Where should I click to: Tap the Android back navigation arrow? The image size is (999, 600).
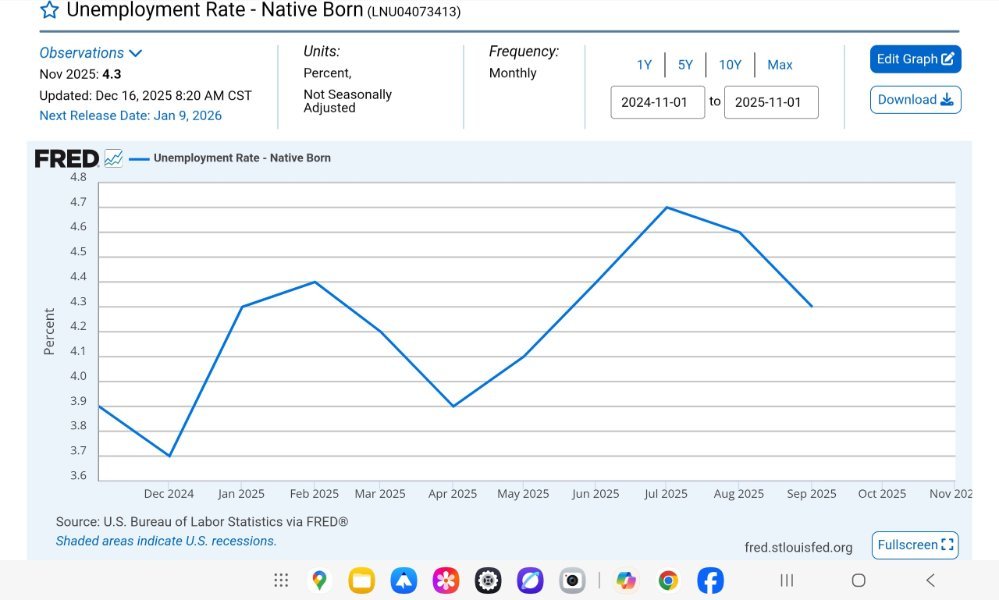930,580
